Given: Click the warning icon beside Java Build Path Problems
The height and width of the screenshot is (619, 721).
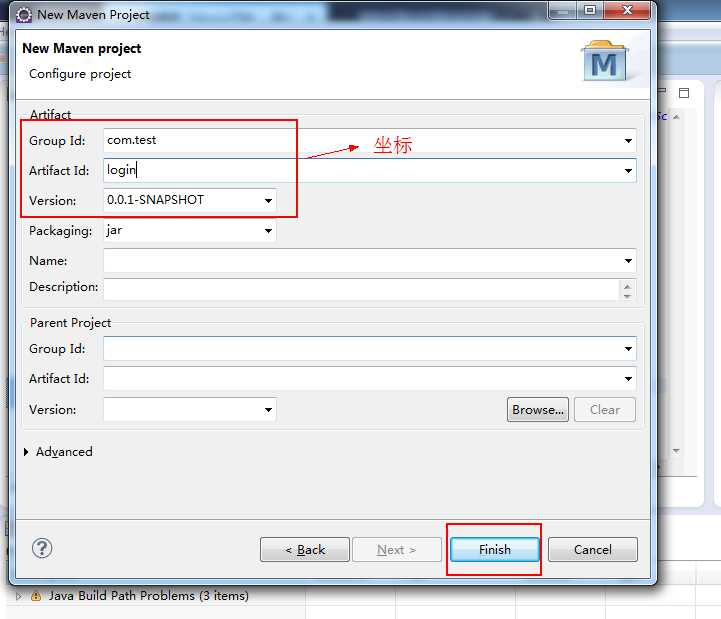Looking at the screenshot, I should pyautogui.click(x=35, y=596).
